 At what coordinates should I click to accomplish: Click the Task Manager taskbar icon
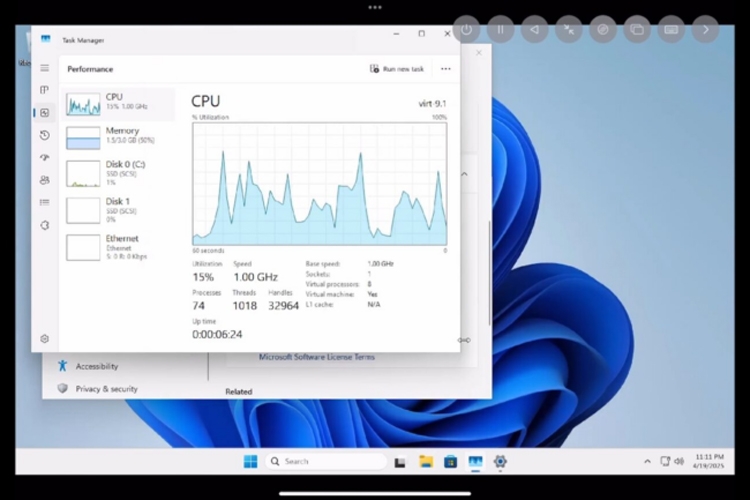475,461
